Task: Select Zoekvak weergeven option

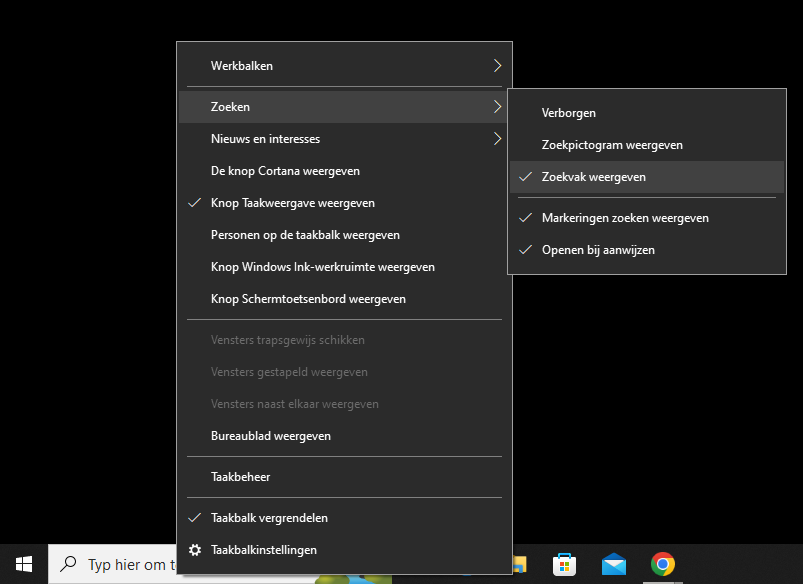Action: (647, 177)
